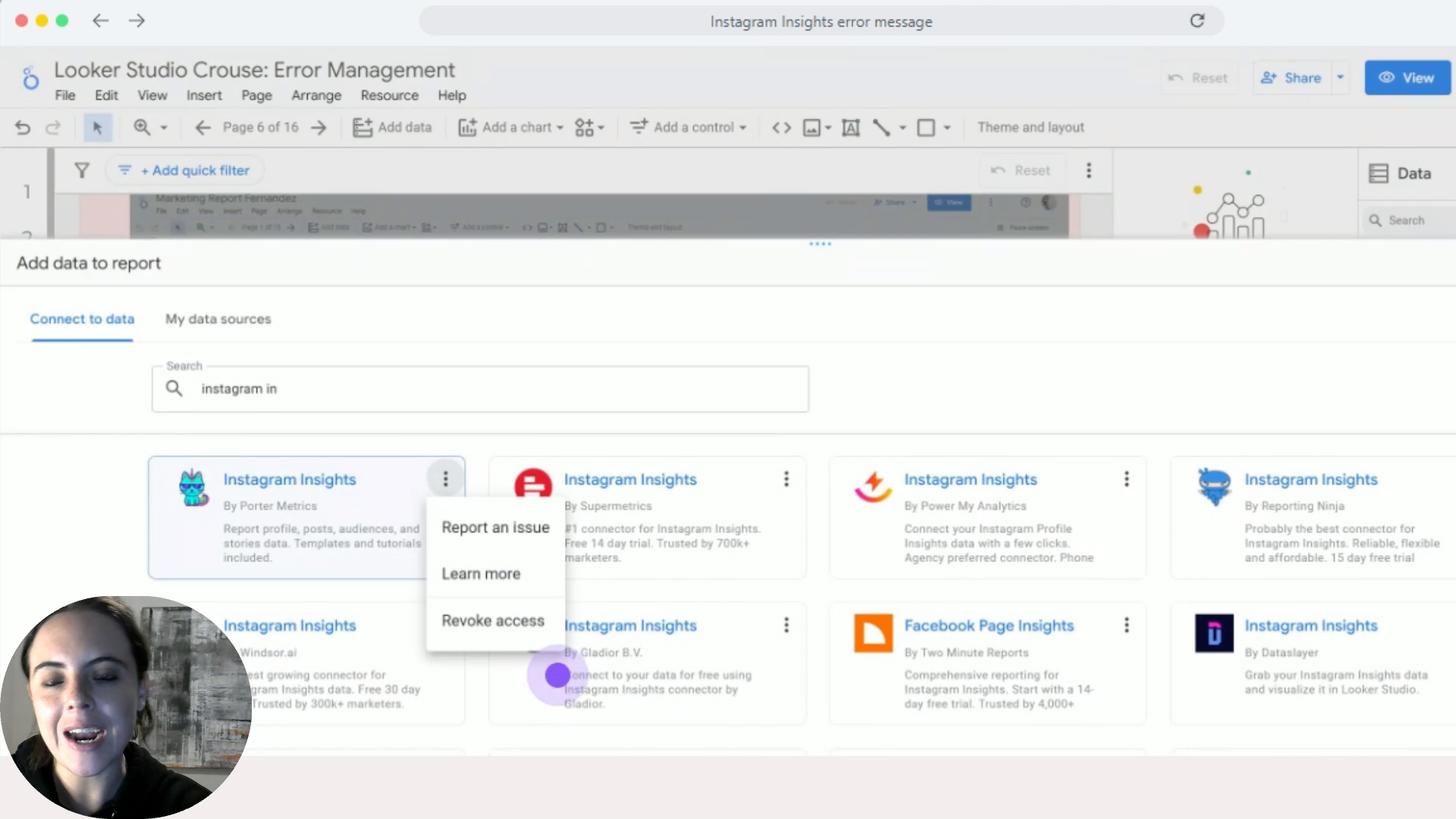This screenshot has width=1456, height=819.
Task: Click the Add data toolbar button
Action: 392,127
